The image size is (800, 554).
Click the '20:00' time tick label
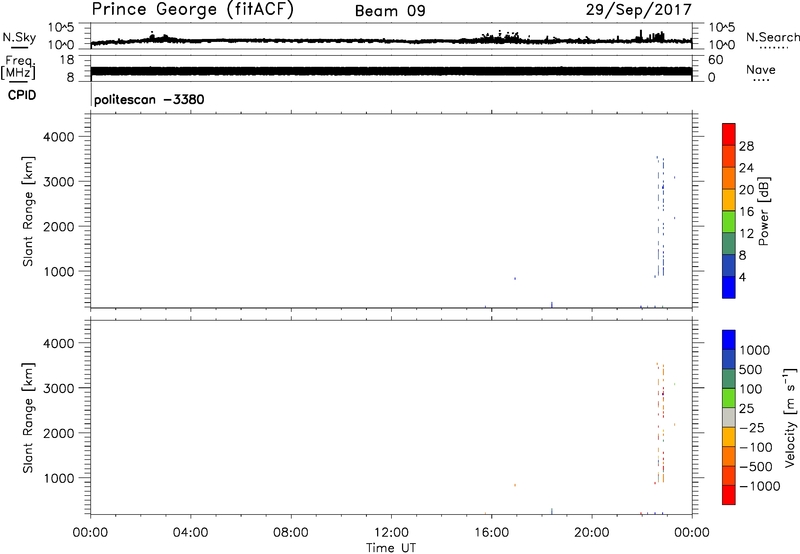point(591,533)
